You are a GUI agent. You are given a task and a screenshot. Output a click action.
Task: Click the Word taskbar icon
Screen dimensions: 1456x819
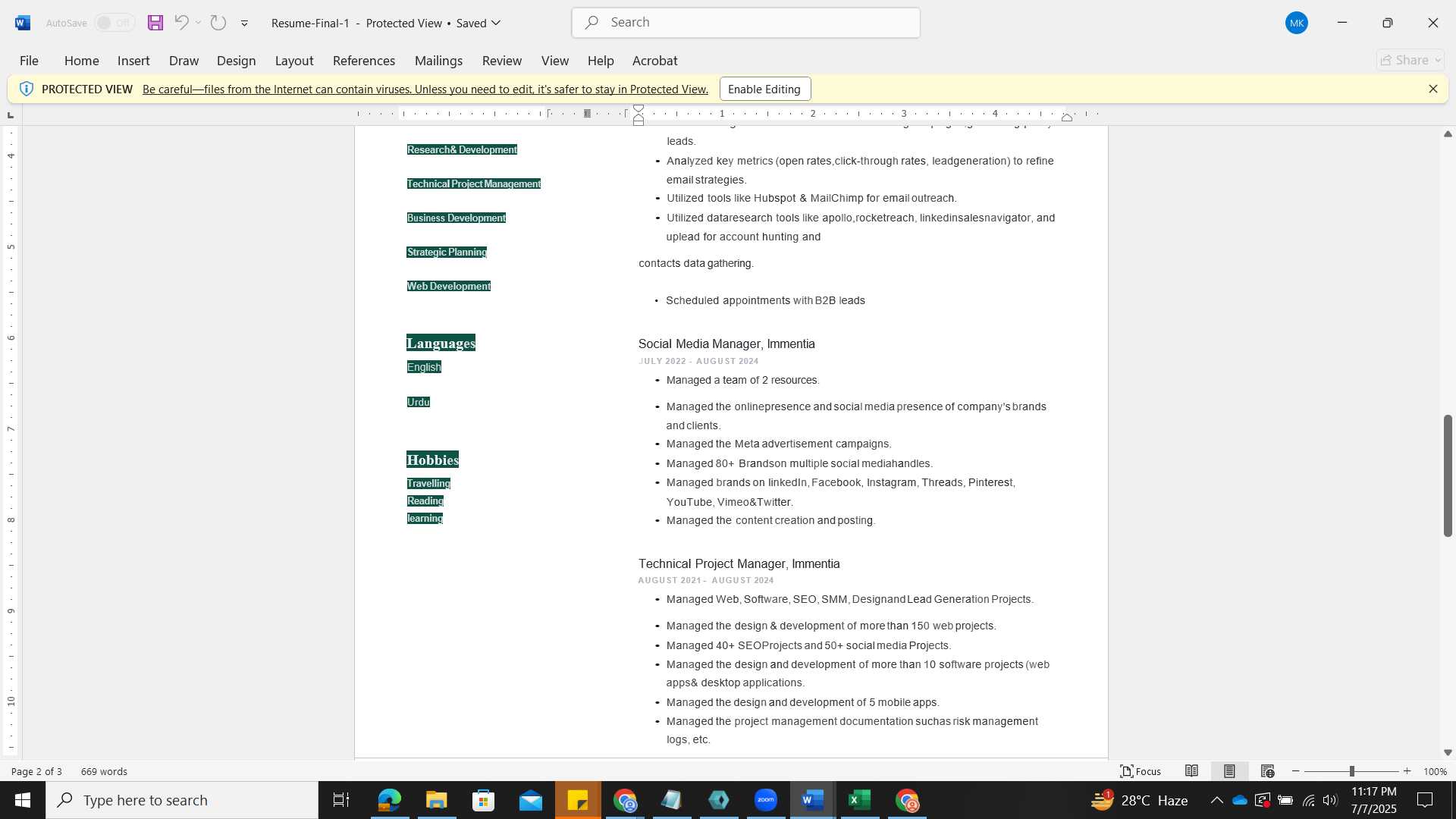(x=813, y=800)
